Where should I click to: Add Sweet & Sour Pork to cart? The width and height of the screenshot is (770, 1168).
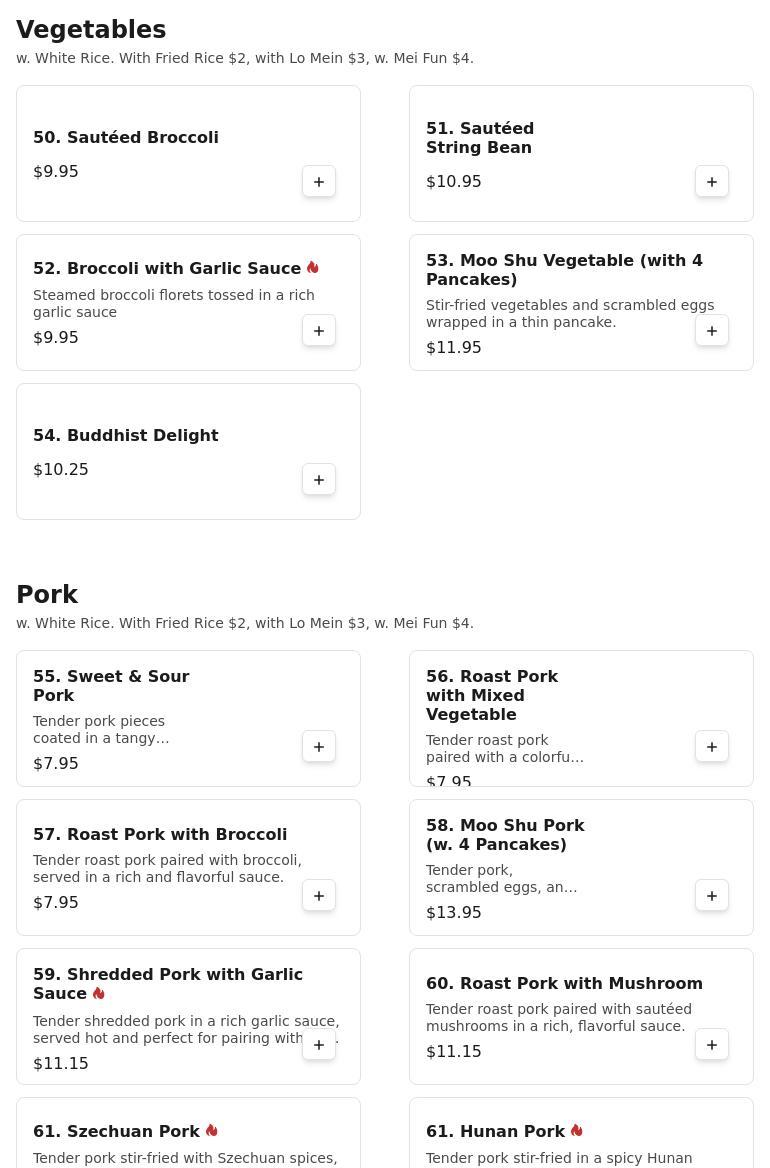pos(319,747)
